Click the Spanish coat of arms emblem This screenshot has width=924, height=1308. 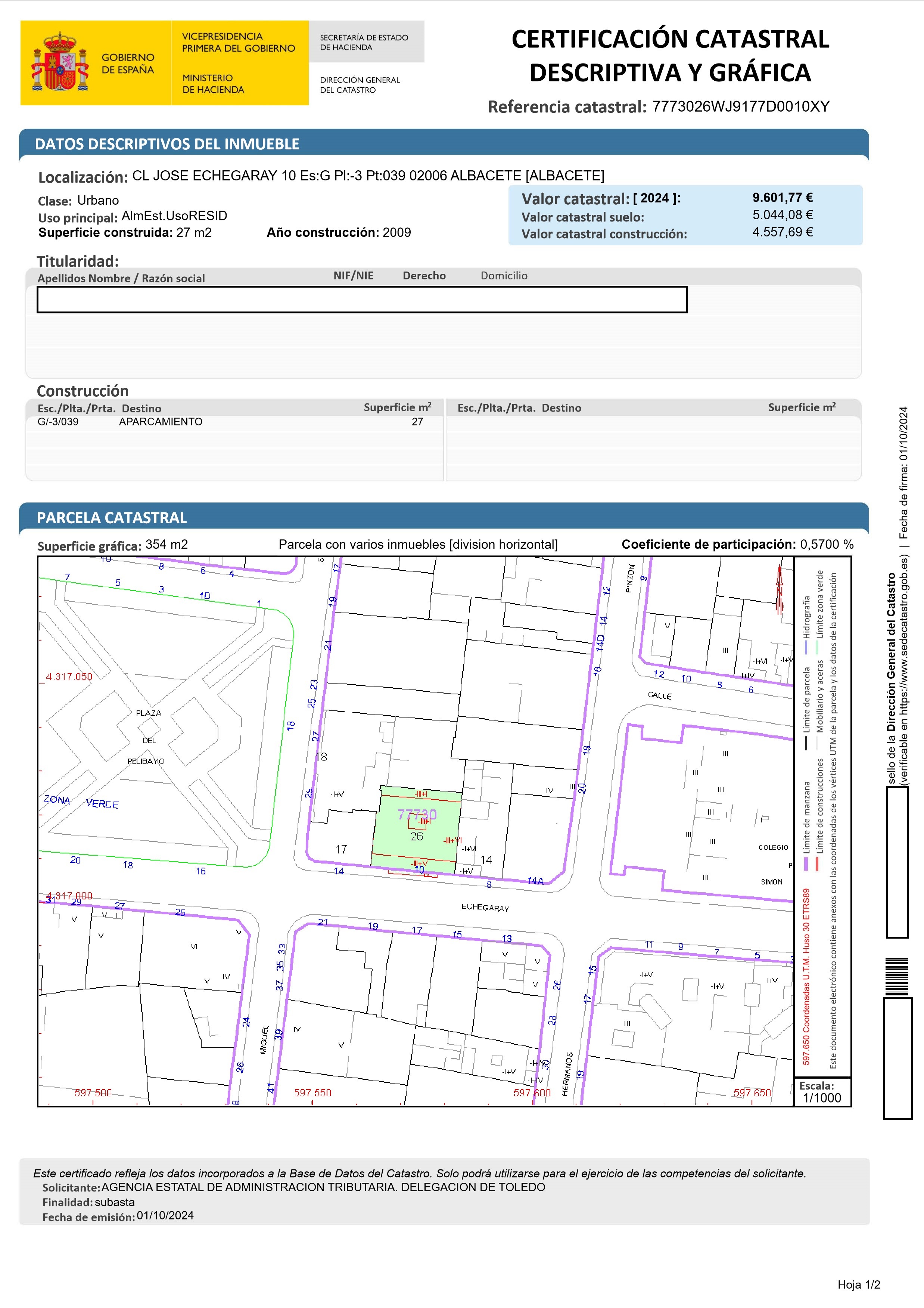[60, 62]
